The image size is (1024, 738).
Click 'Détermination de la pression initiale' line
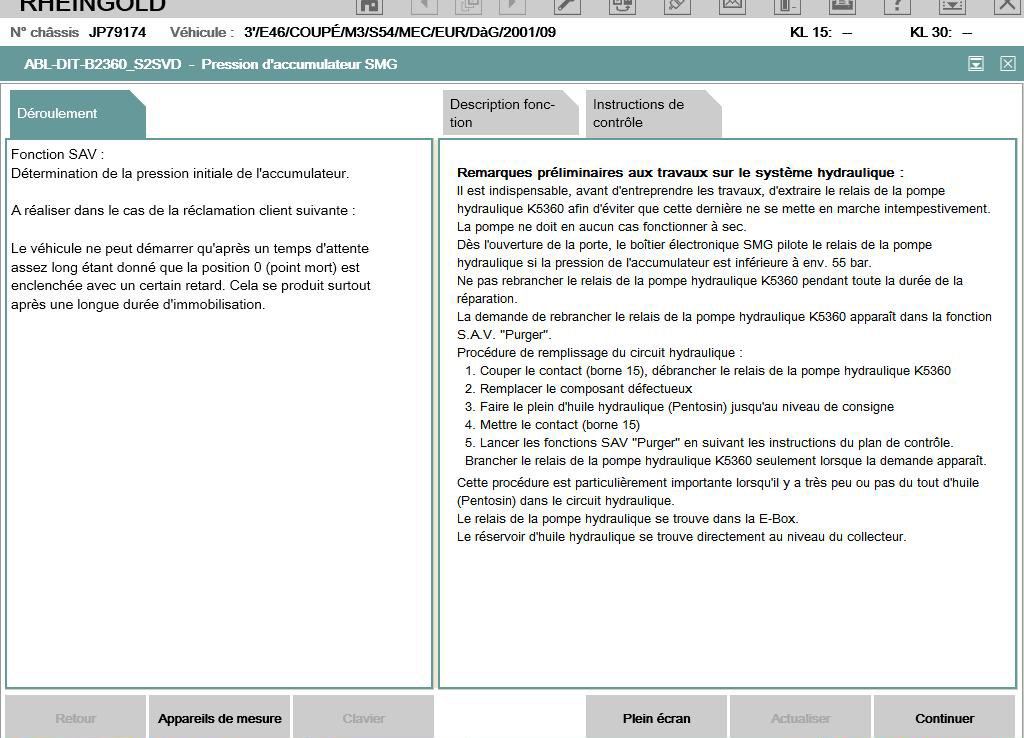coord(180,173)
